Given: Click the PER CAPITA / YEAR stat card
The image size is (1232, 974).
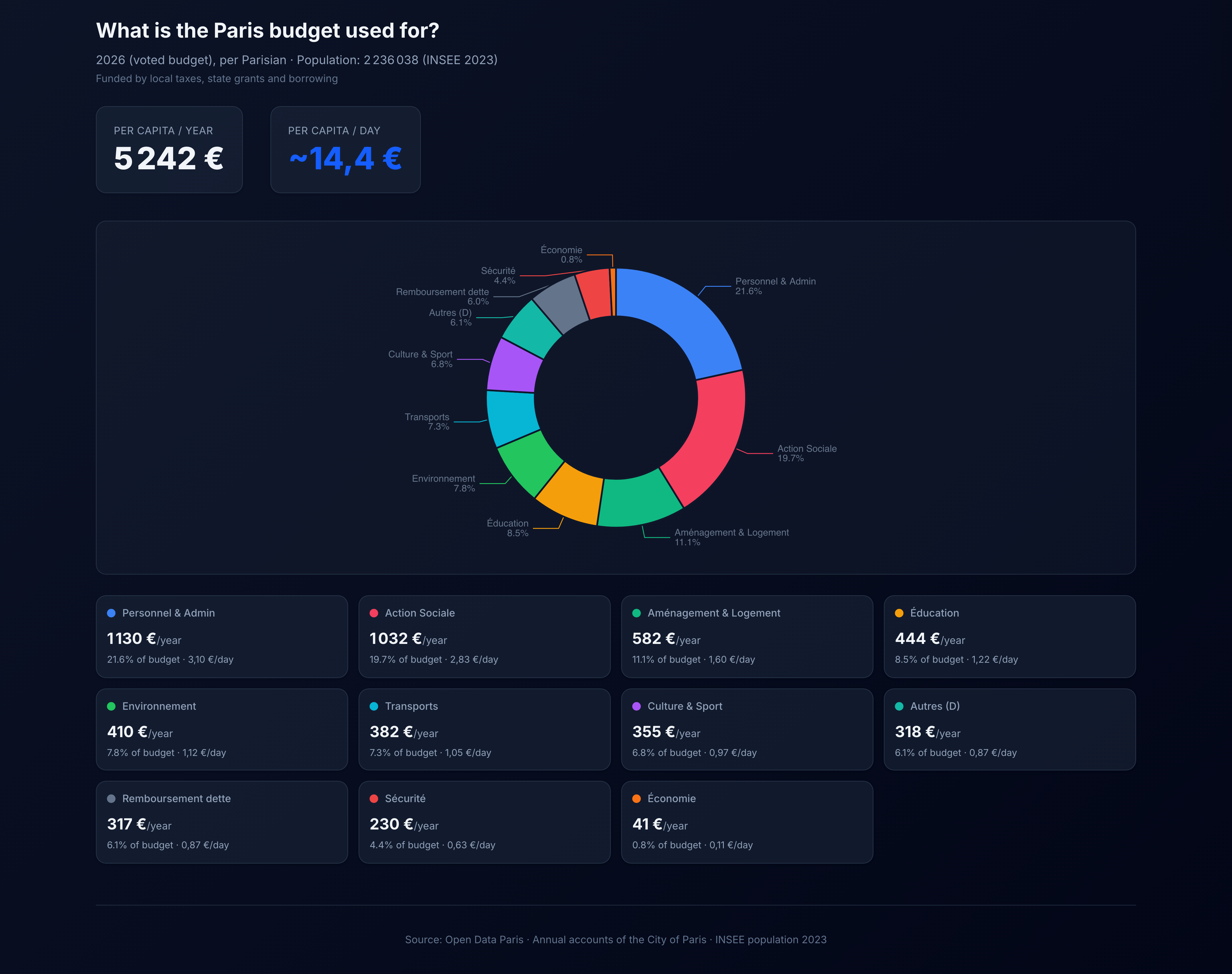Looking at the screenshot, I should click(x=169, y=149).
